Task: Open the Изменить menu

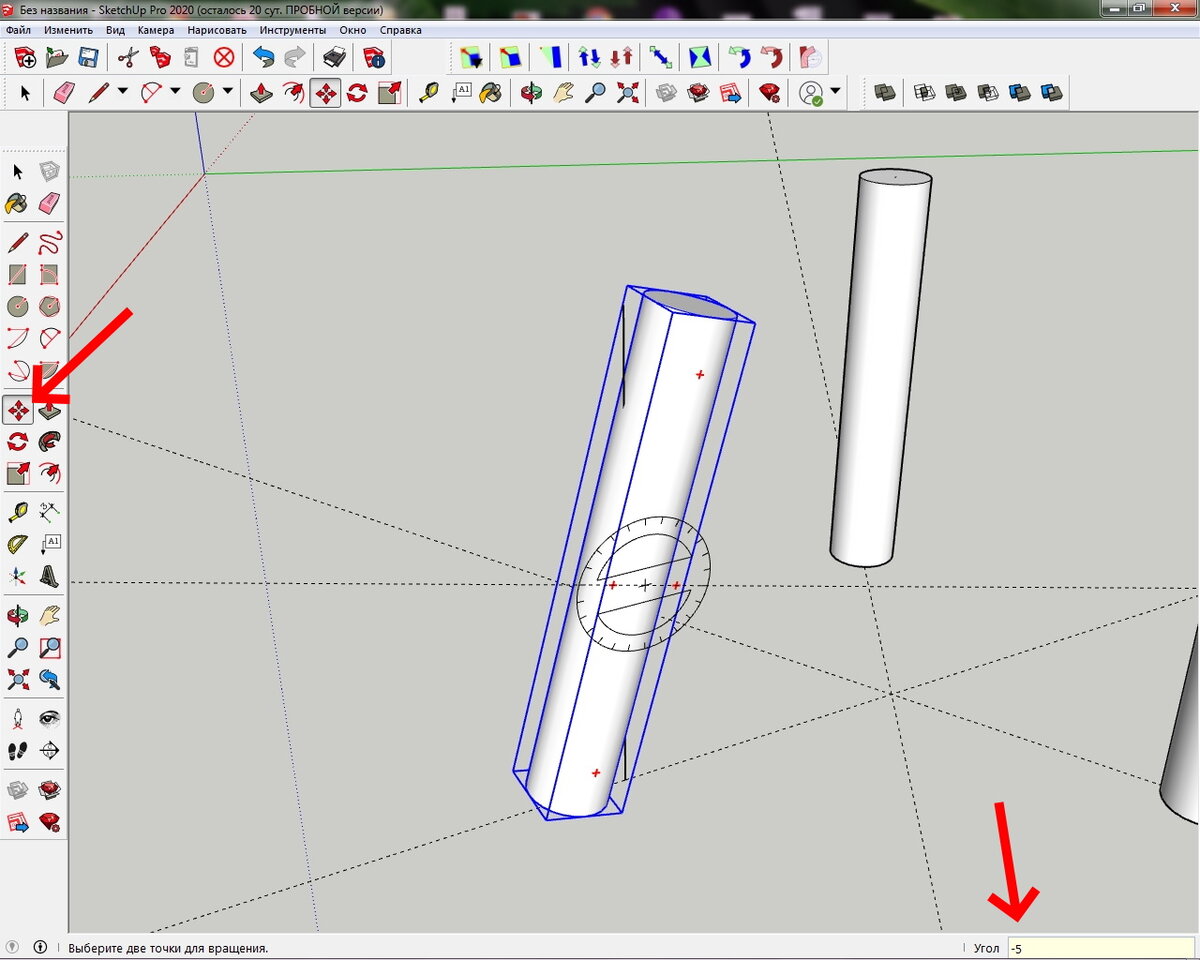Action: (68, 30)
